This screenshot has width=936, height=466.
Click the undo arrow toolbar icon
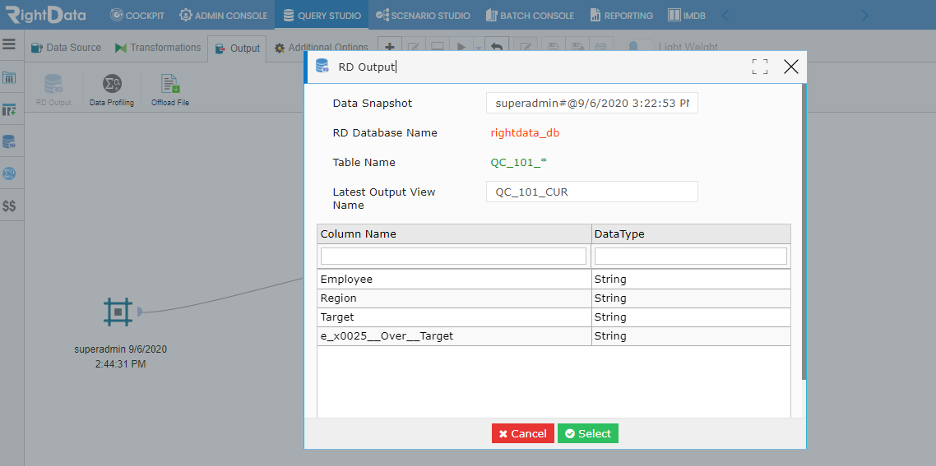click(497, 47)
